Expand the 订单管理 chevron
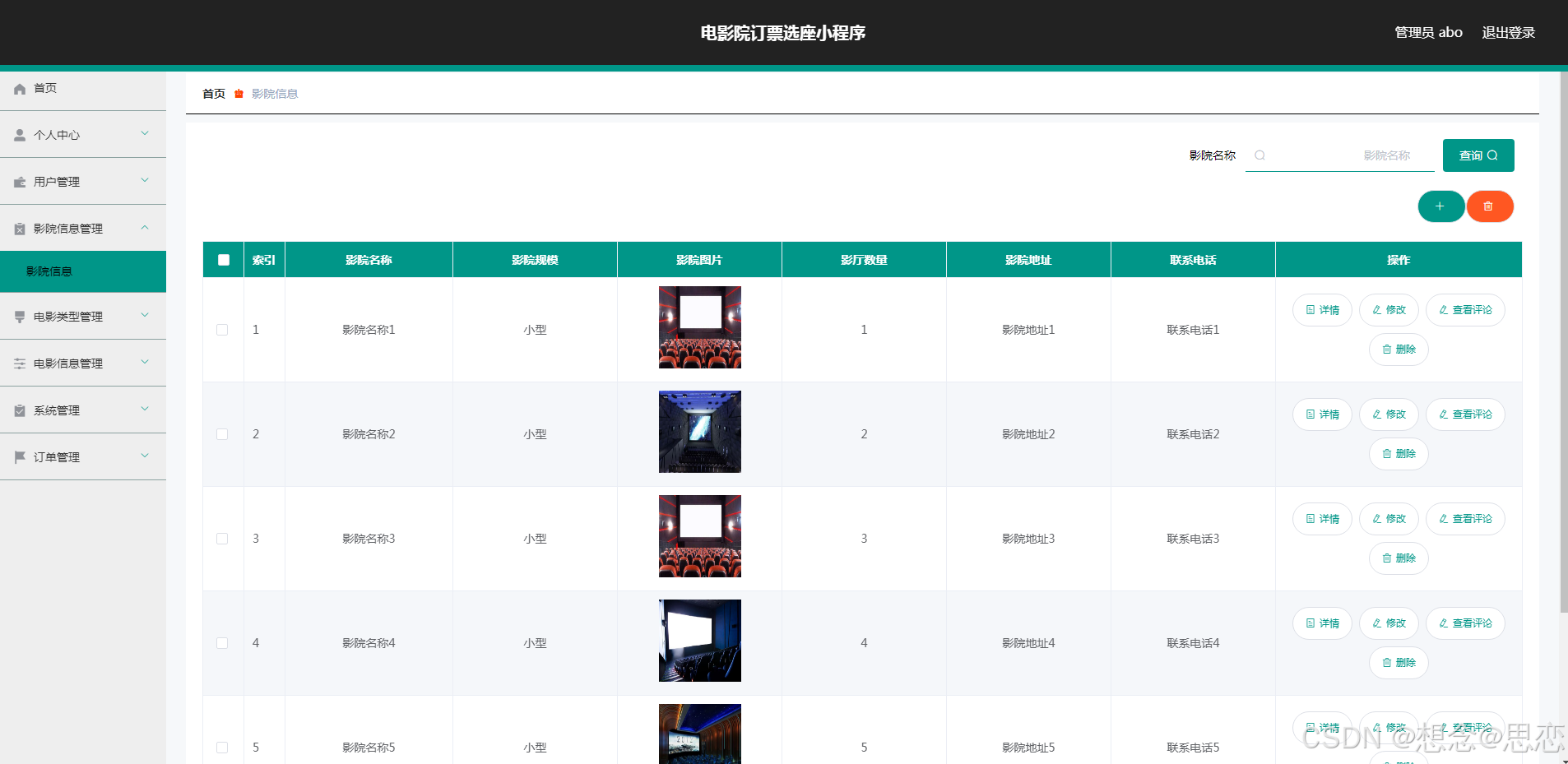Image resolution: width=1568 pixels, height=764 pixels. click(145, 456)
